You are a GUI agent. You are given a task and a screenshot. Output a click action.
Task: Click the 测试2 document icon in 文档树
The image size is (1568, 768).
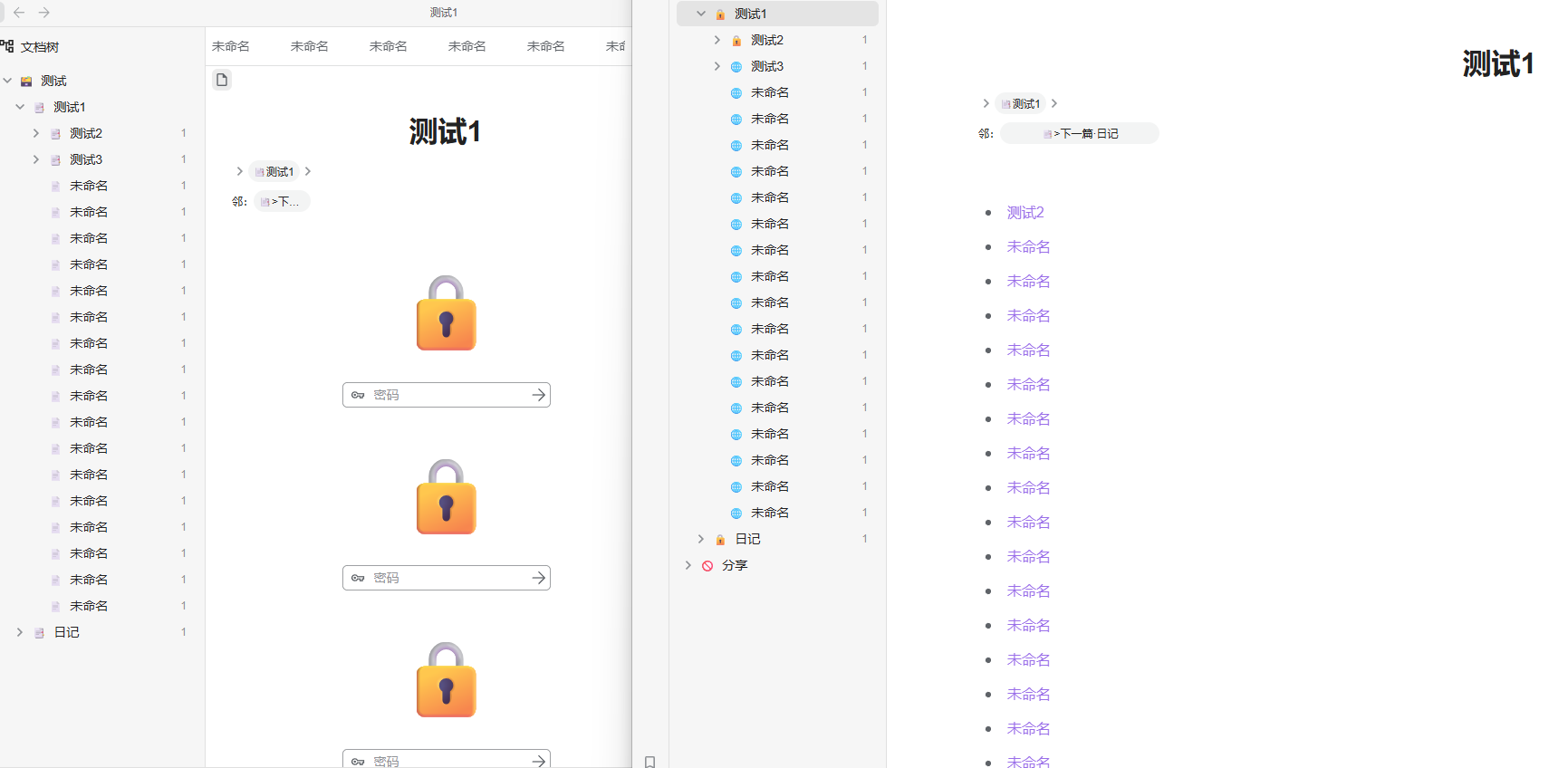click(x=55, y=134)
